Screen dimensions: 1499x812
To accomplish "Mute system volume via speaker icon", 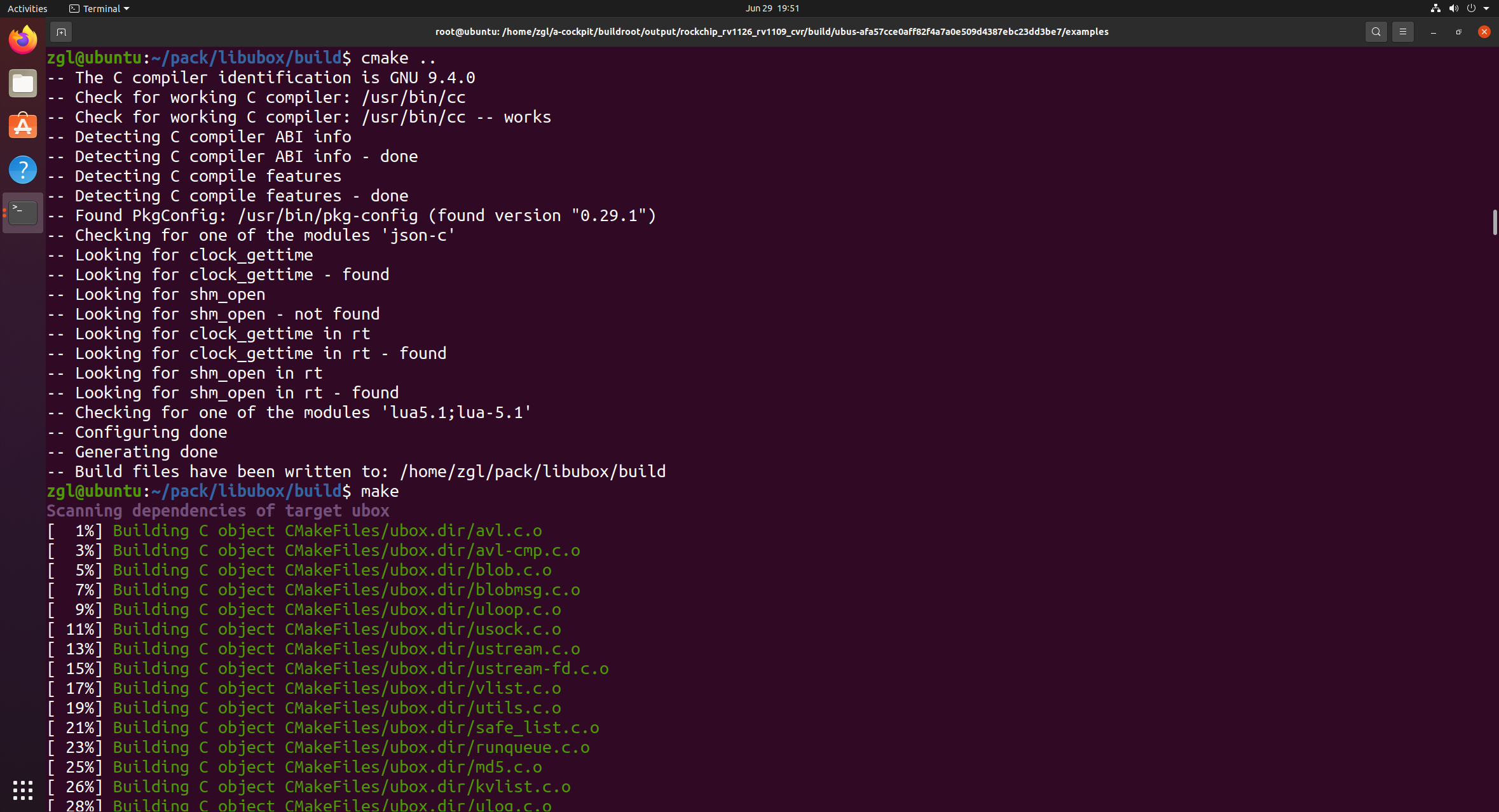I will [1453, 8].
